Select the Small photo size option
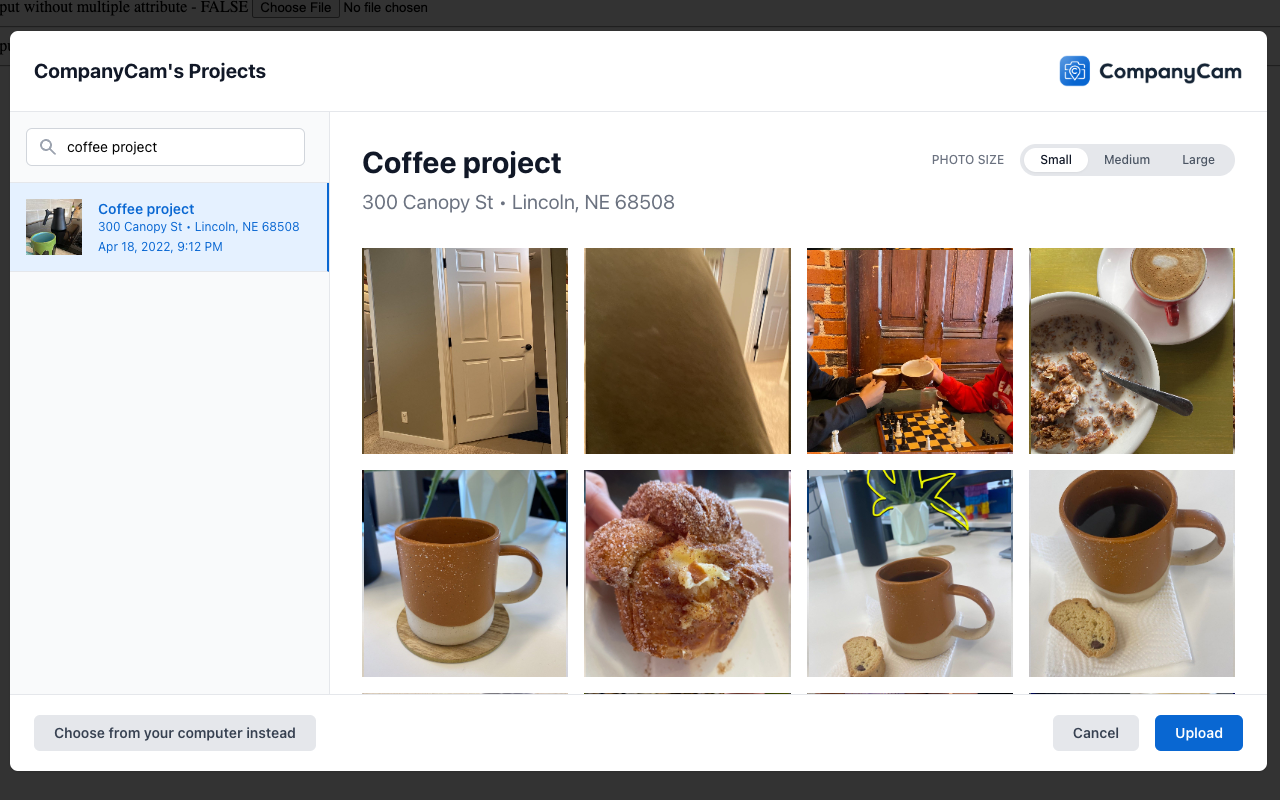 coord(1056,159)
